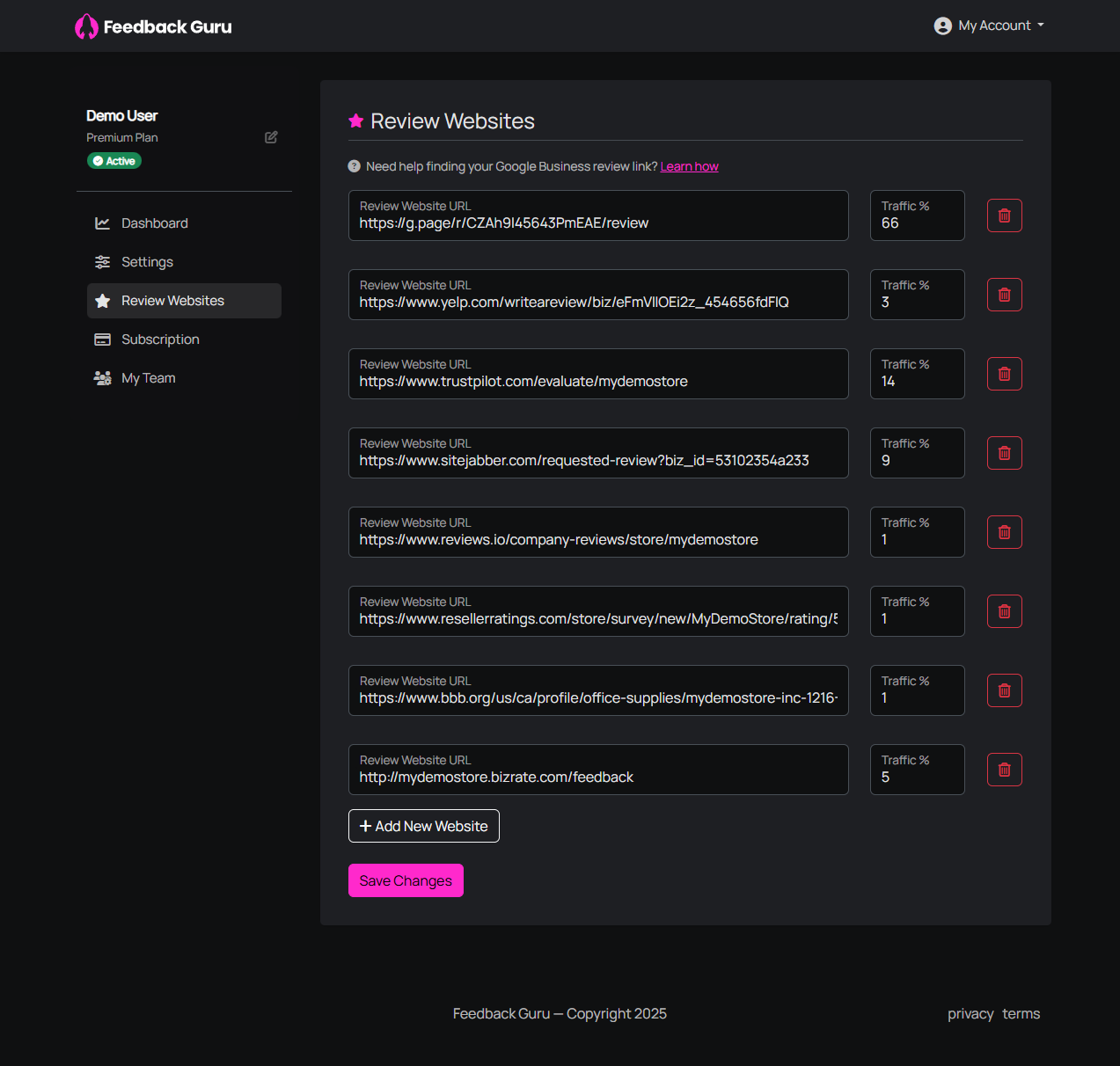Open My Team in sidebar
This screenshot has height=1066, width=1120.
coord(184,378)
